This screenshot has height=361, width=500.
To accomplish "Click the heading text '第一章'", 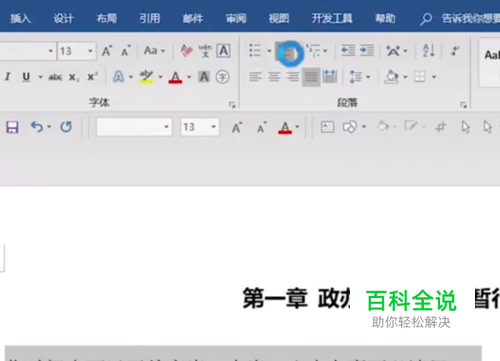I will (275, 298).
